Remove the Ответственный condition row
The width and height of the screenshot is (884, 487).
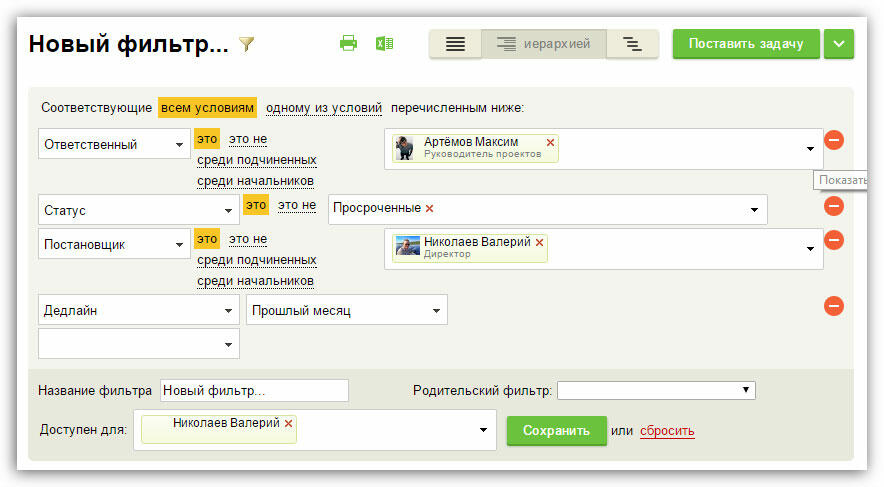point(834,140)
